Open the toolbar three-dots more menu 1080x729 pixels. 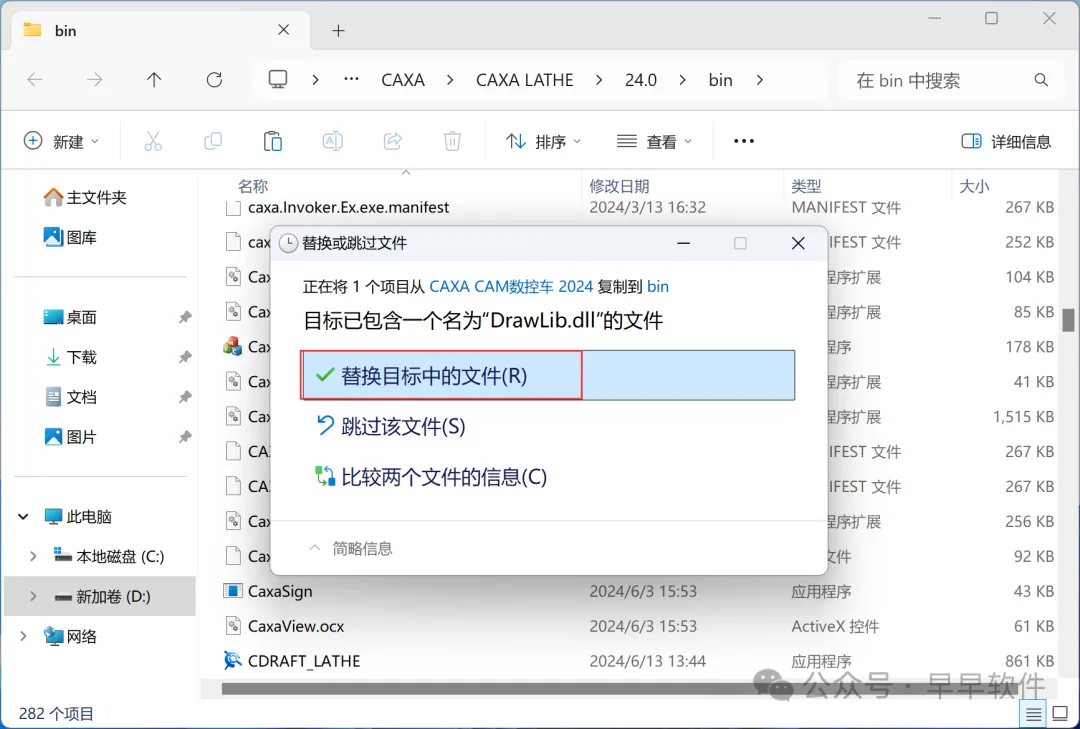click(x=744, y=141)
